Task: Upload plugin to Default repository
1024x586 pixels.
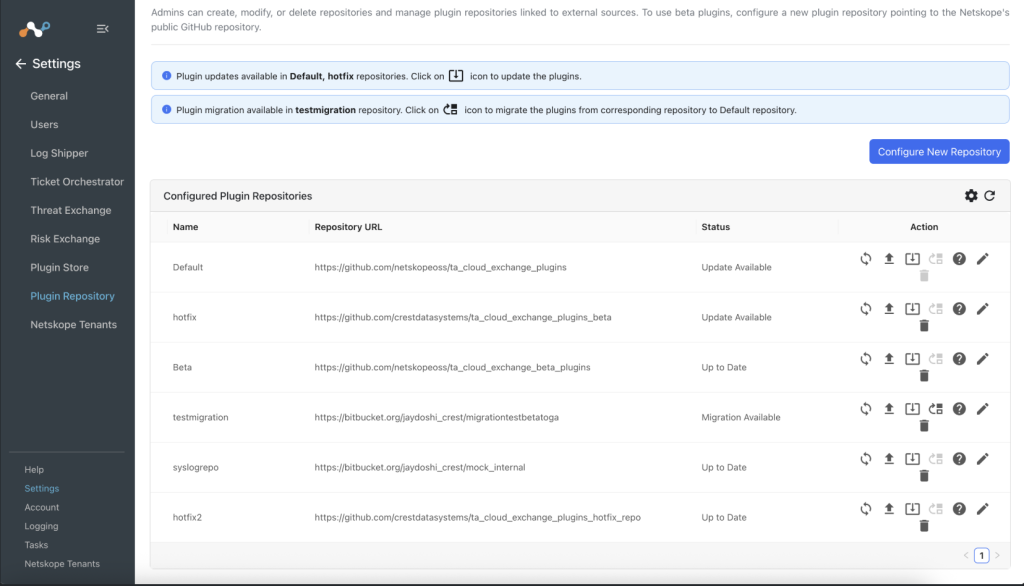Action: 889,259
